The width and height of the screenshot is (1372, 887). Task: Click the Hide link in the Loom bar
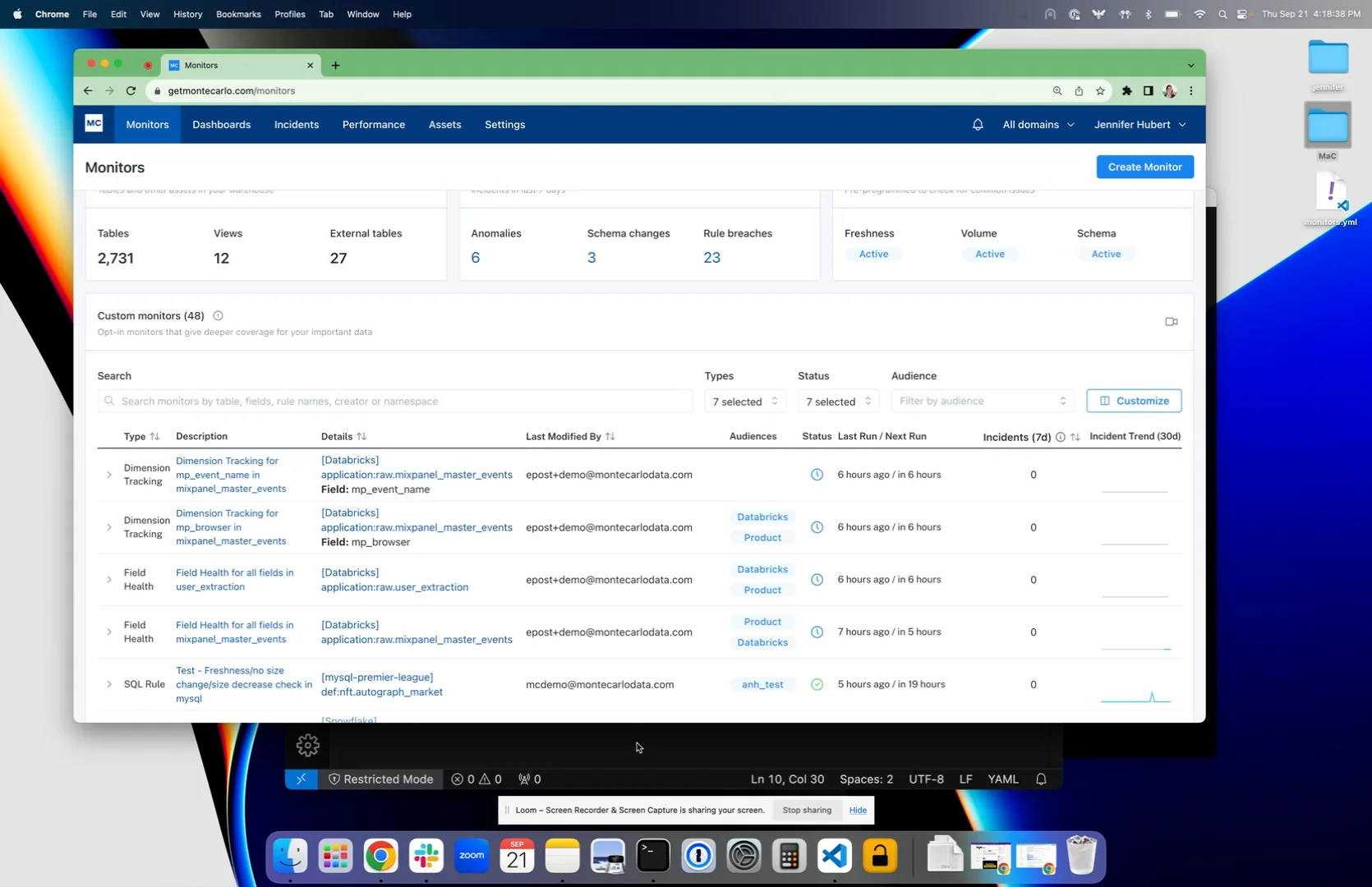point(858,811)
